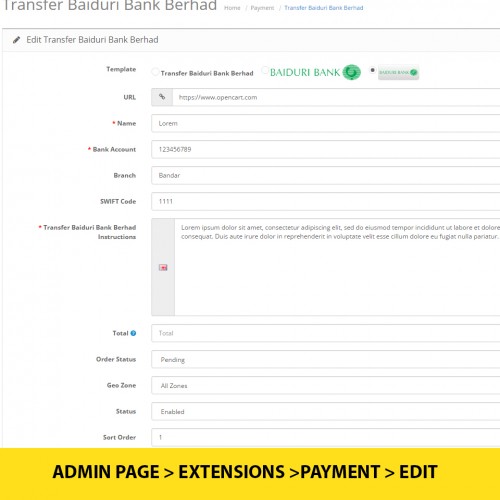Select the large Baiduri Bank logo template radio
This screenshot has height=500, width=500.
(265, 70)
